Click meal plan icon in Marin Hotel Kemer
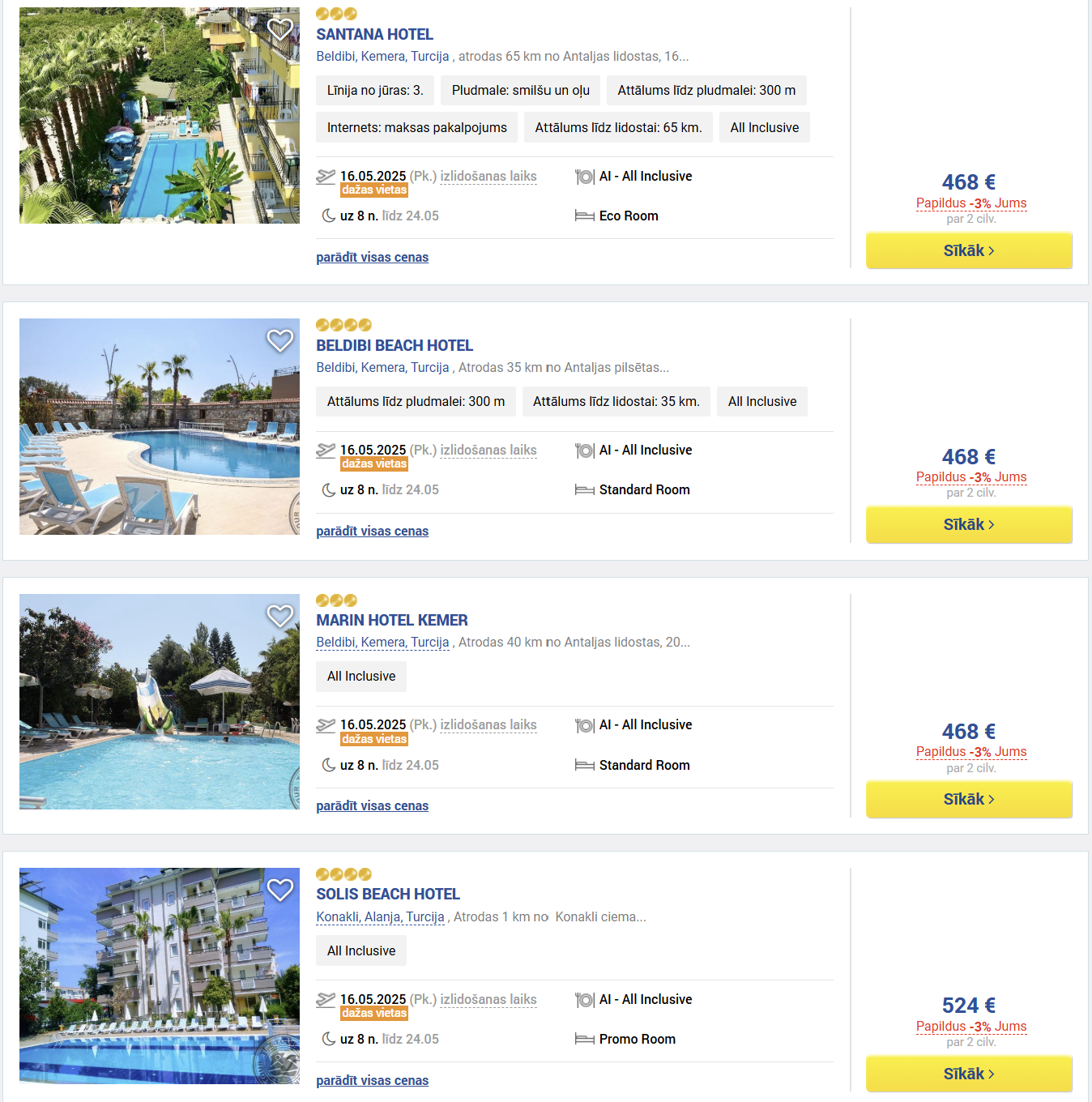Screen dimensions: 1092x1102 pos(585,725)
